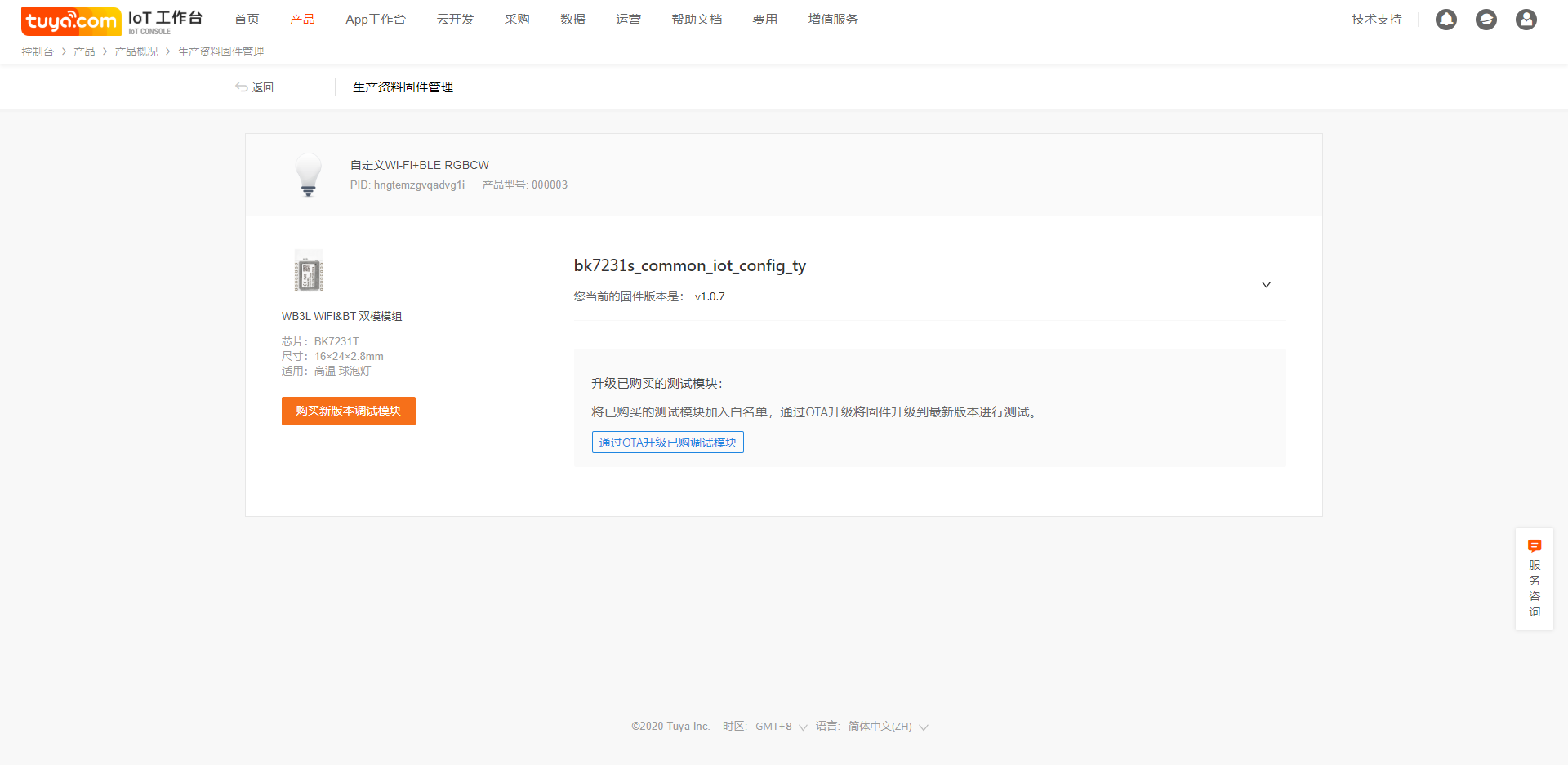Select the 尺寸: 16×24×2.8mm text
Screen dimensions: 1568x765
click(x=332, y=357)
